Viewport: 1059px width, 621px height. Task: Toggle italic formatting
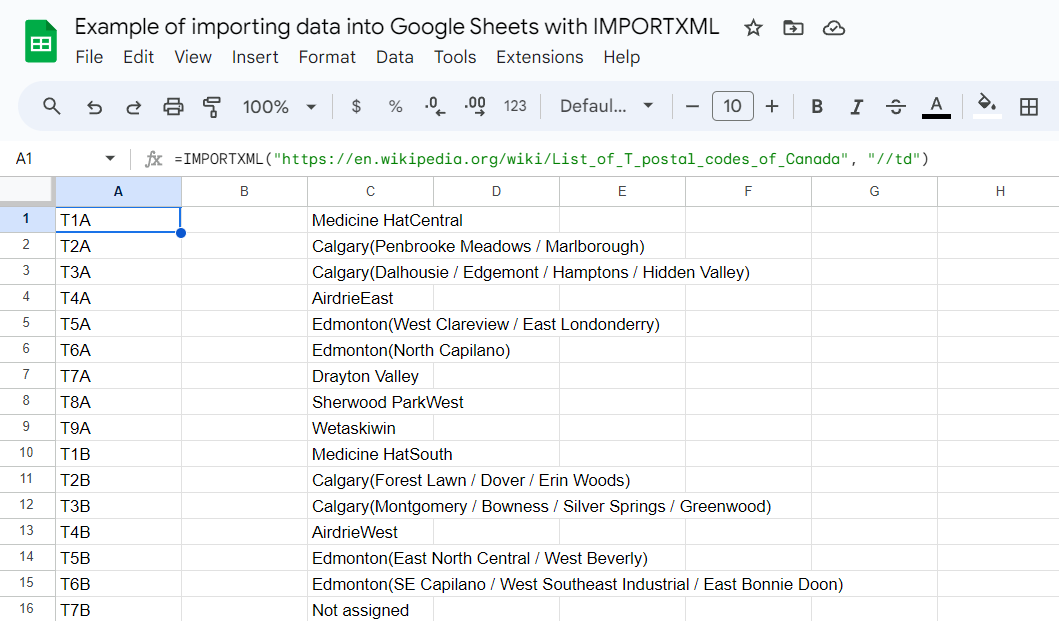[x=857, y=106]
